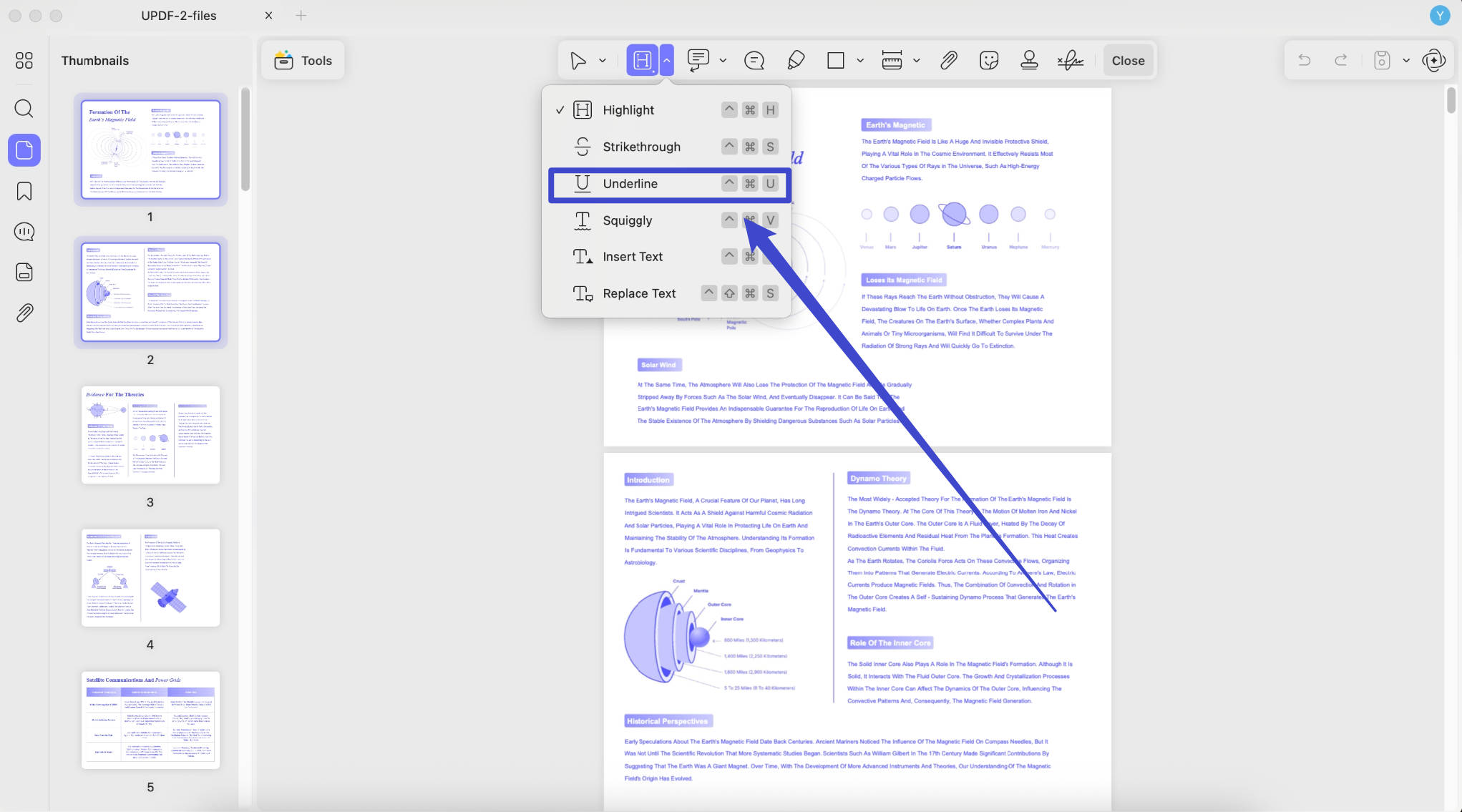Viewport: 1462px width, 812px height.
Task: Expand the pointer tool dropdown arrow
Action: 603,61
